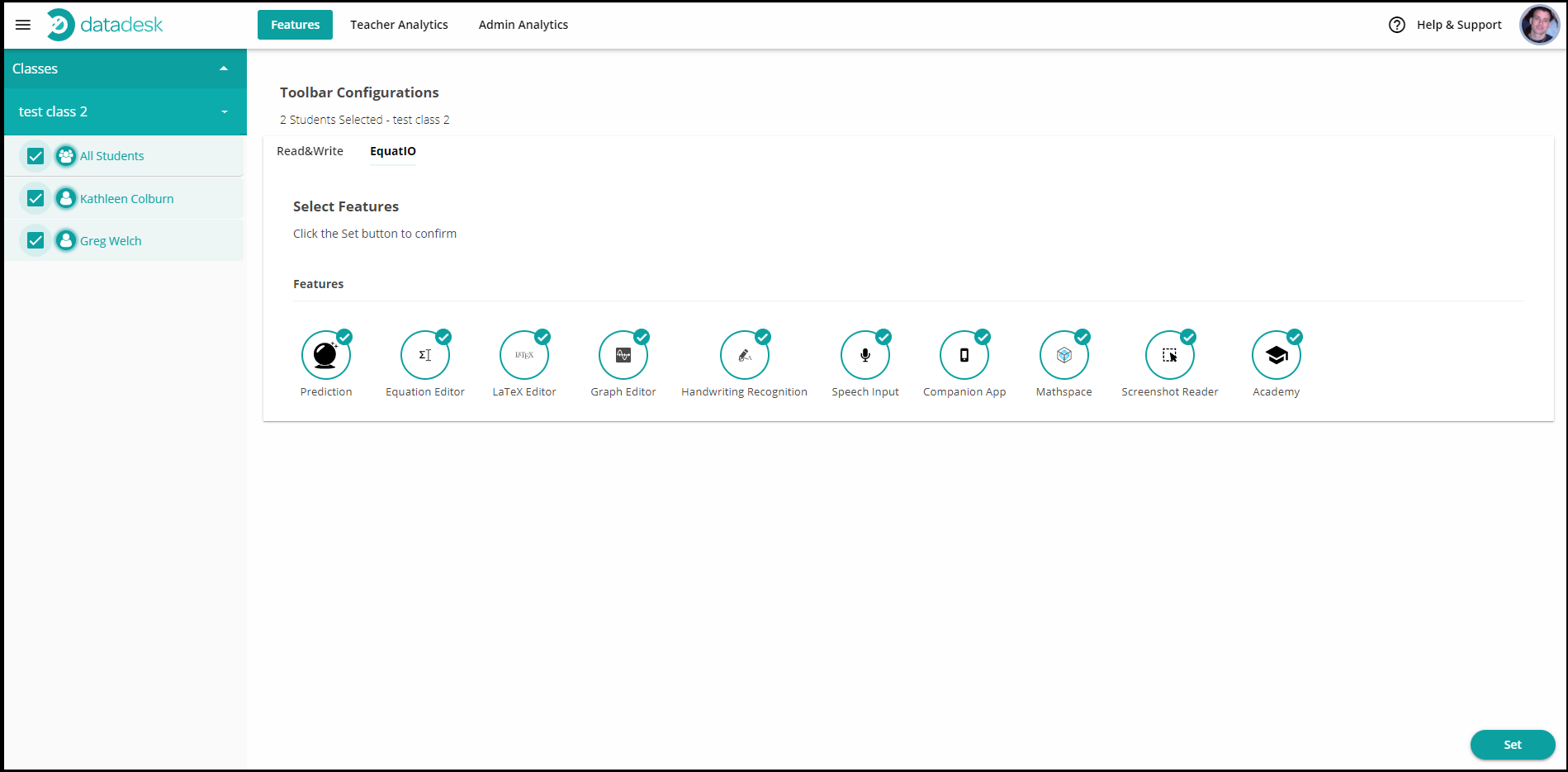Switch to the Features tab
The height and width of the screenshot is (772, 1568).
pos(295,25)
